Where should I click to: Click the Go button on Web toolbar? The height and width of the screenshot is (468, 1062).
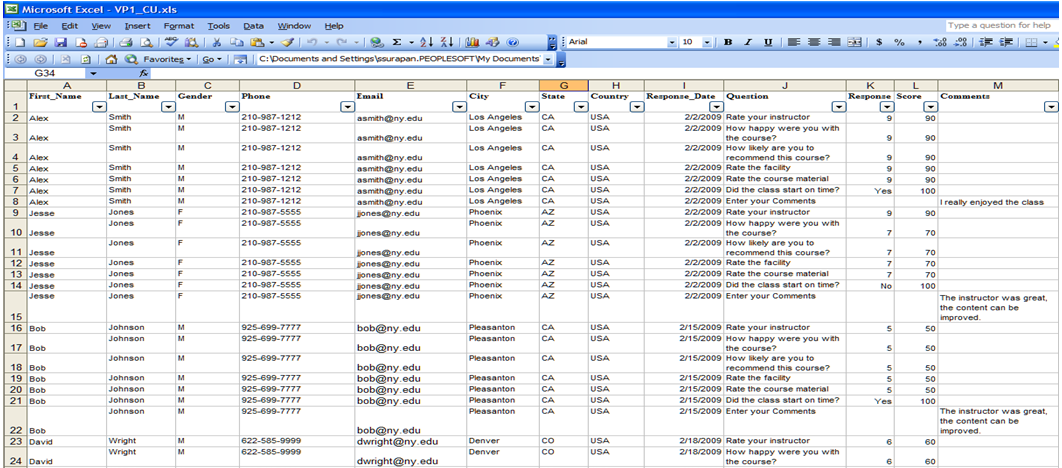tap(213, 60)
